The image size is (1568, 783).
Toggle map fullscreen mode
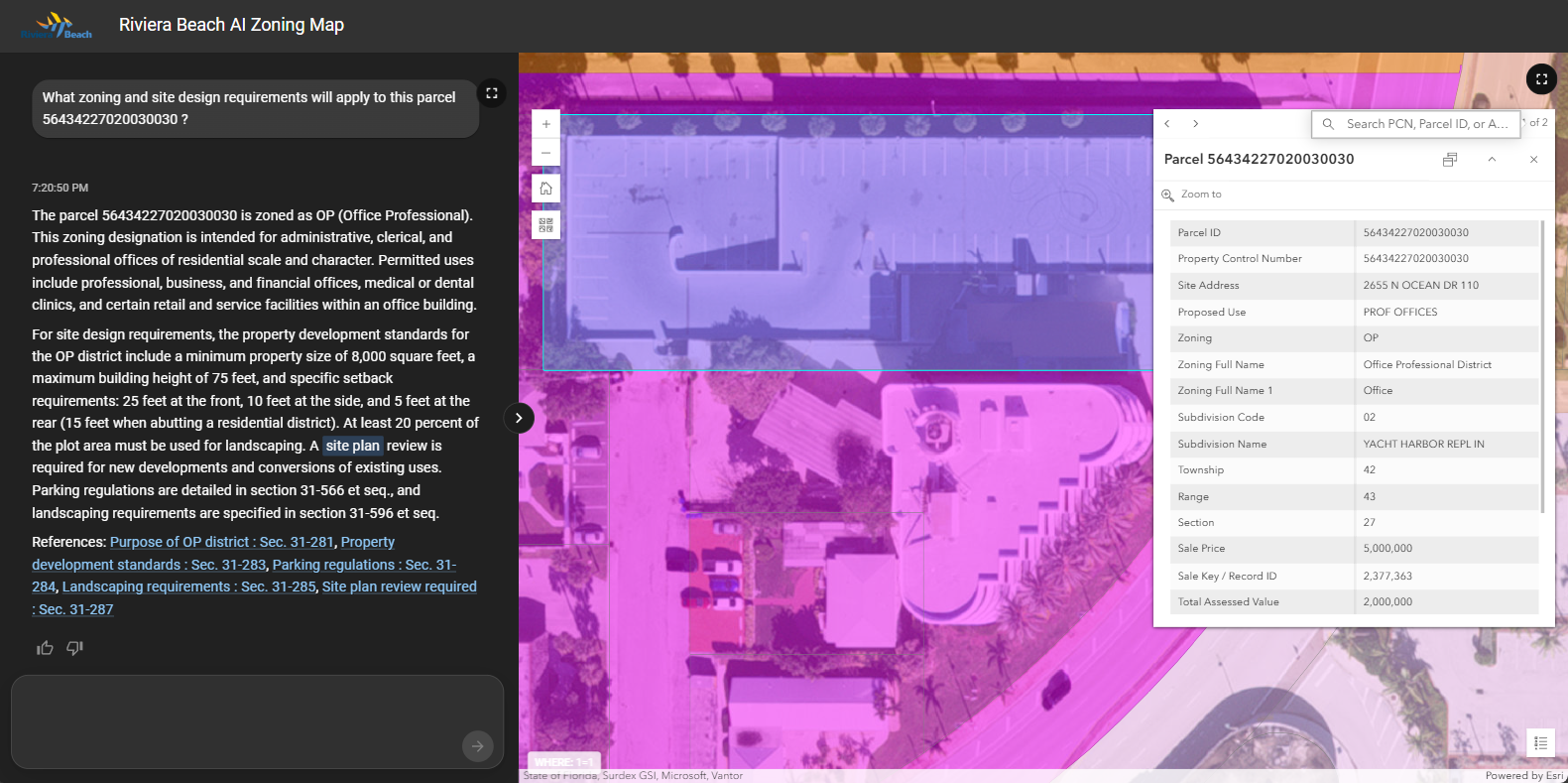point(1541,79)
